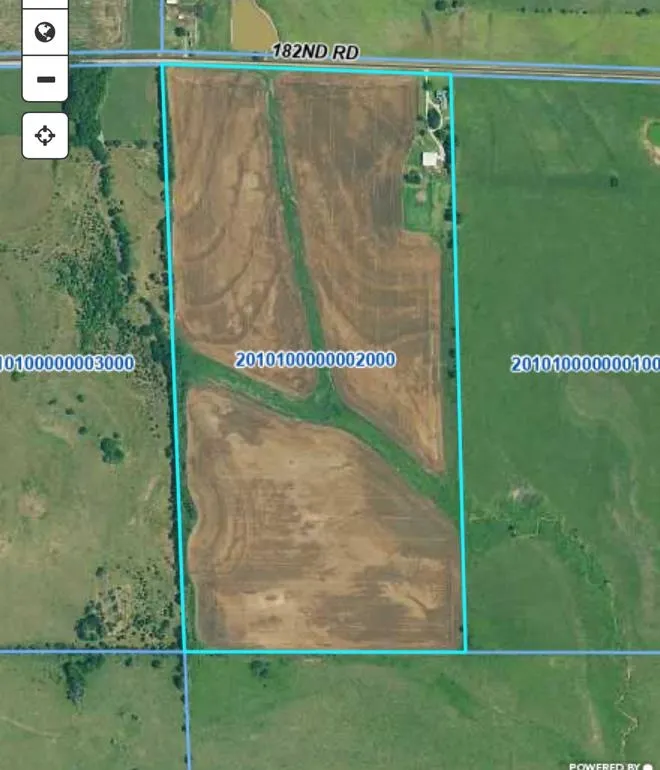Click the white-roofed farm building in highlighted parcel
The width and height of the screenshot is (660, 770).
(x=432, y=159)
